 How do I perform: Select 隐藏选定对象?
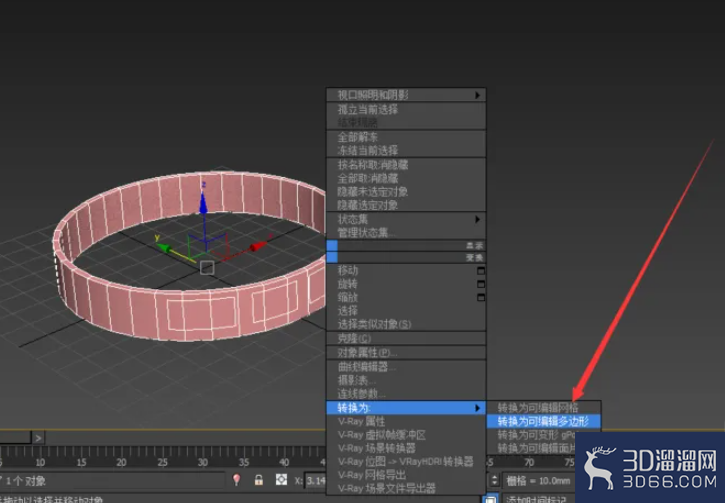click(x=368, y=205)
